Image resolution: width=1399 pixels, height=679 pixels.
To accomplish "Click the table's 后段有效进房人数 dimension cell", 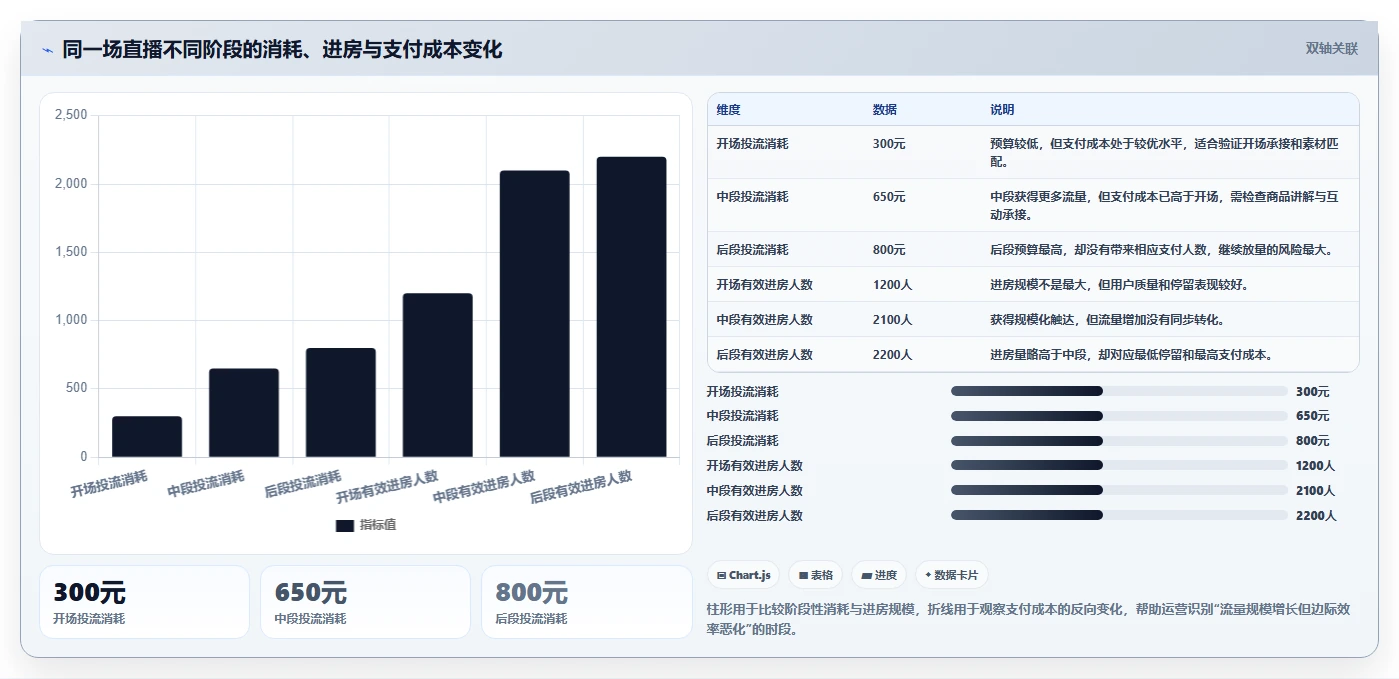I will 764,355.
